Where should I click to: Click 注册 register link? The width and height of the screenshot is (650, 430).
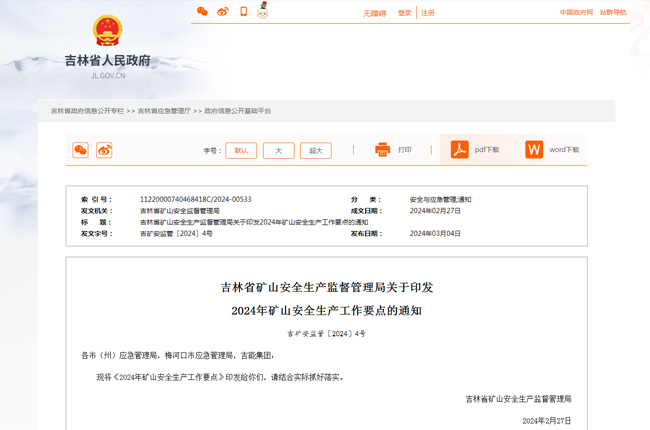tap(428, 13)
